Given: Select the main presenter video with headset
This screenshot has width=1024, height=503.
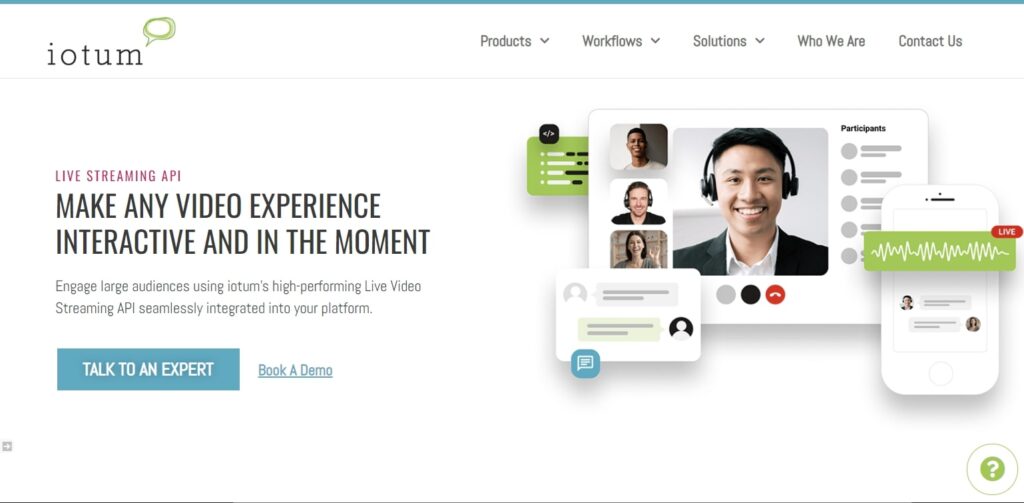Looking at the screenshot, I should click(x=750, y=201).
